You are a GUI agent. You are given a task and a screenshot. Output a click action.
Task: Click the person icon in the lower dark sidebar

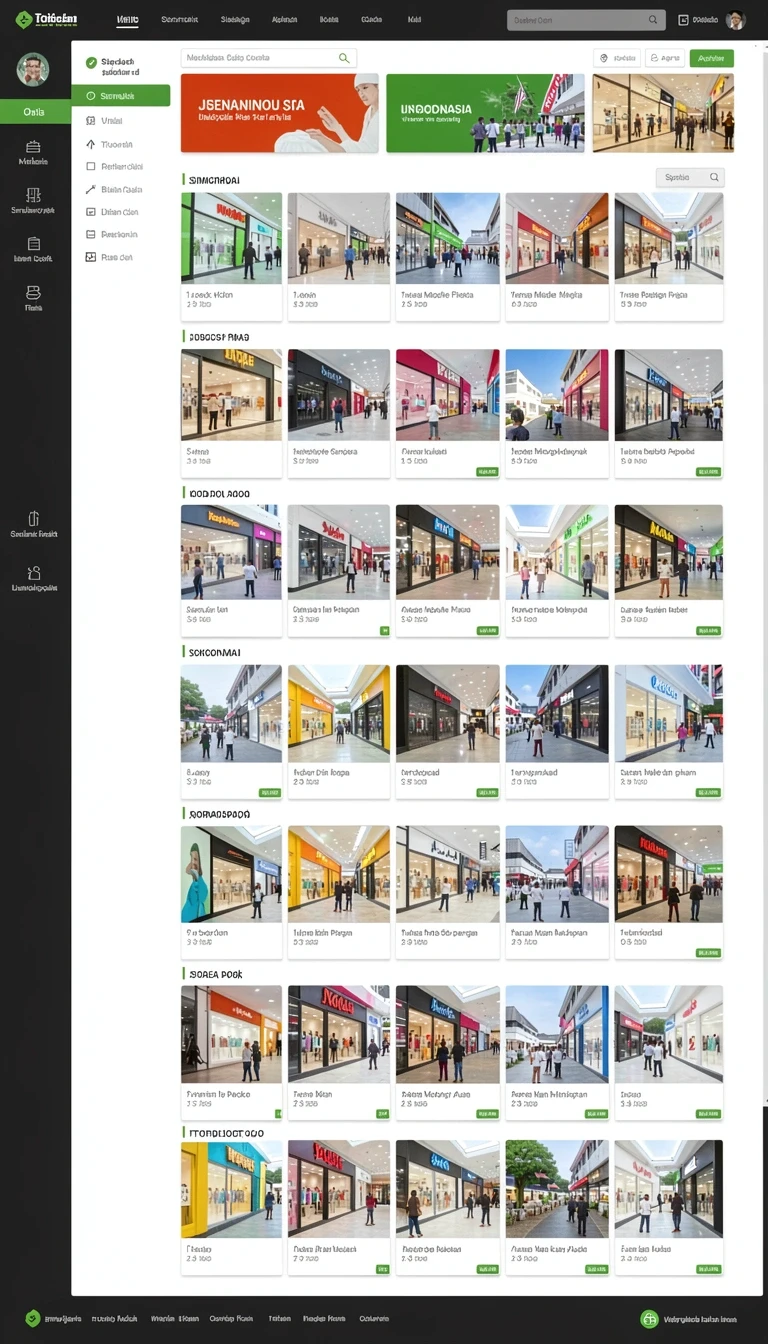point(34,573)
